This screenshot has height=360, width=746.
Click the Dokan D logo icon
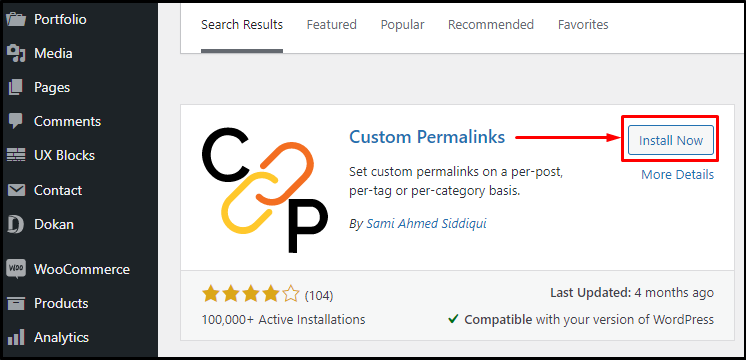coord(16,224)
